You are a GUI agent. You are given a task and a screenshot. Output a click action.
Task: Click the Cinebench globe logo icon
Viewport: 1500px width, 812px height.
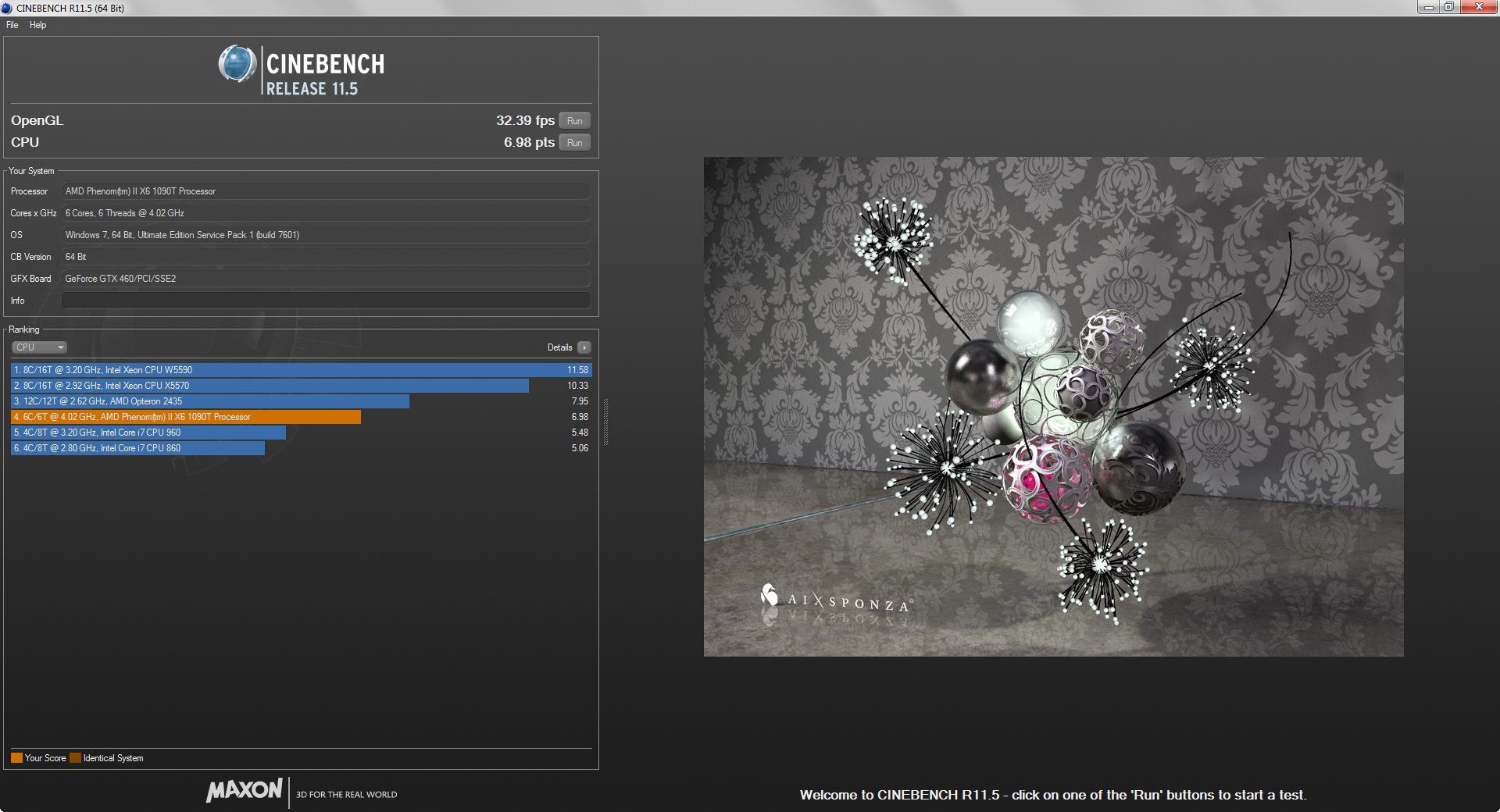237,64
